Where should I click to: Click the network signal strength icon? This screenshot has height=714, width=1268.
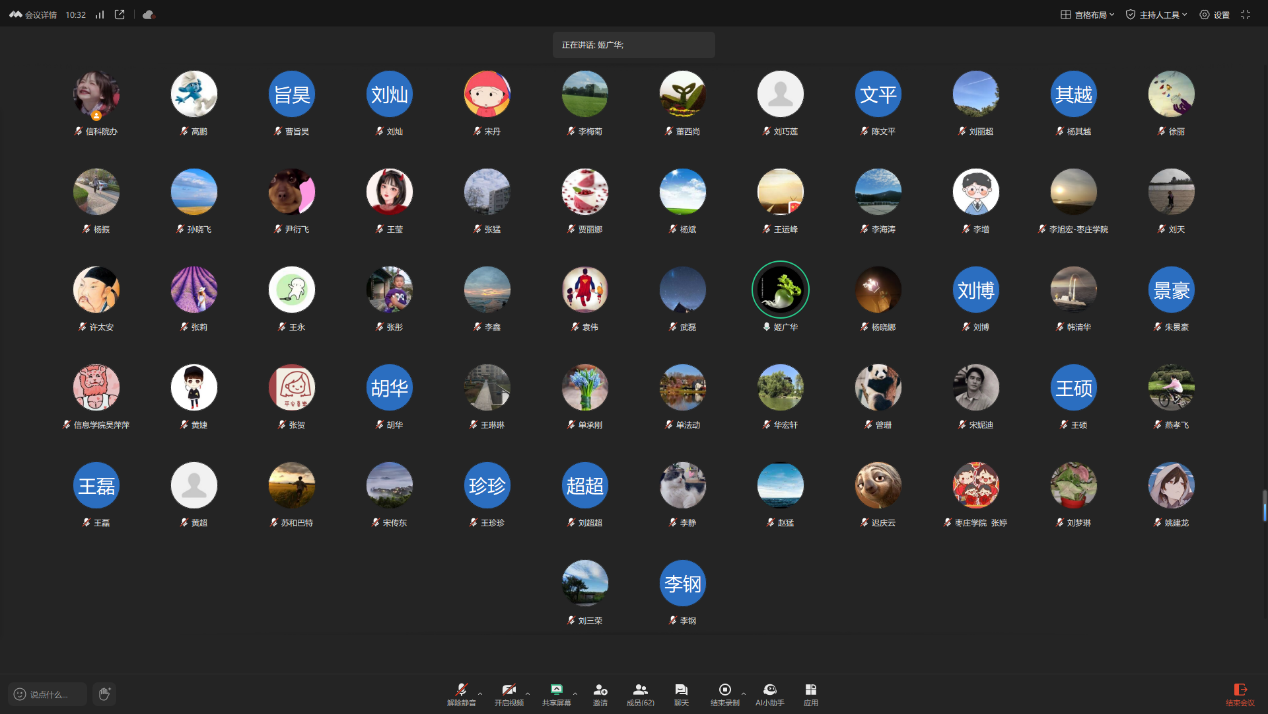99,15
